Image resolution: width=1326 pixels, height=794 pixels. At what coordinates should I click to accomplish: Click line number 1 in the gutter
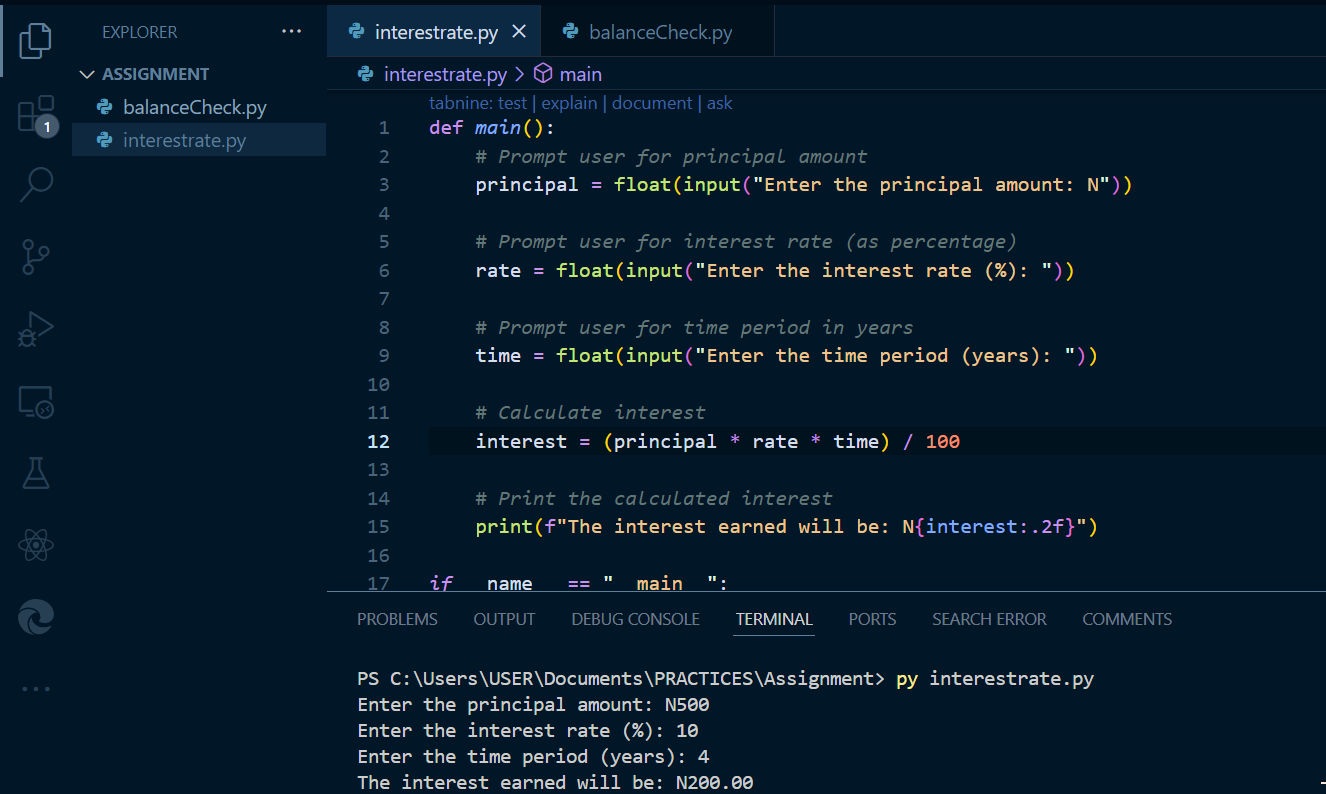[384, 128]
